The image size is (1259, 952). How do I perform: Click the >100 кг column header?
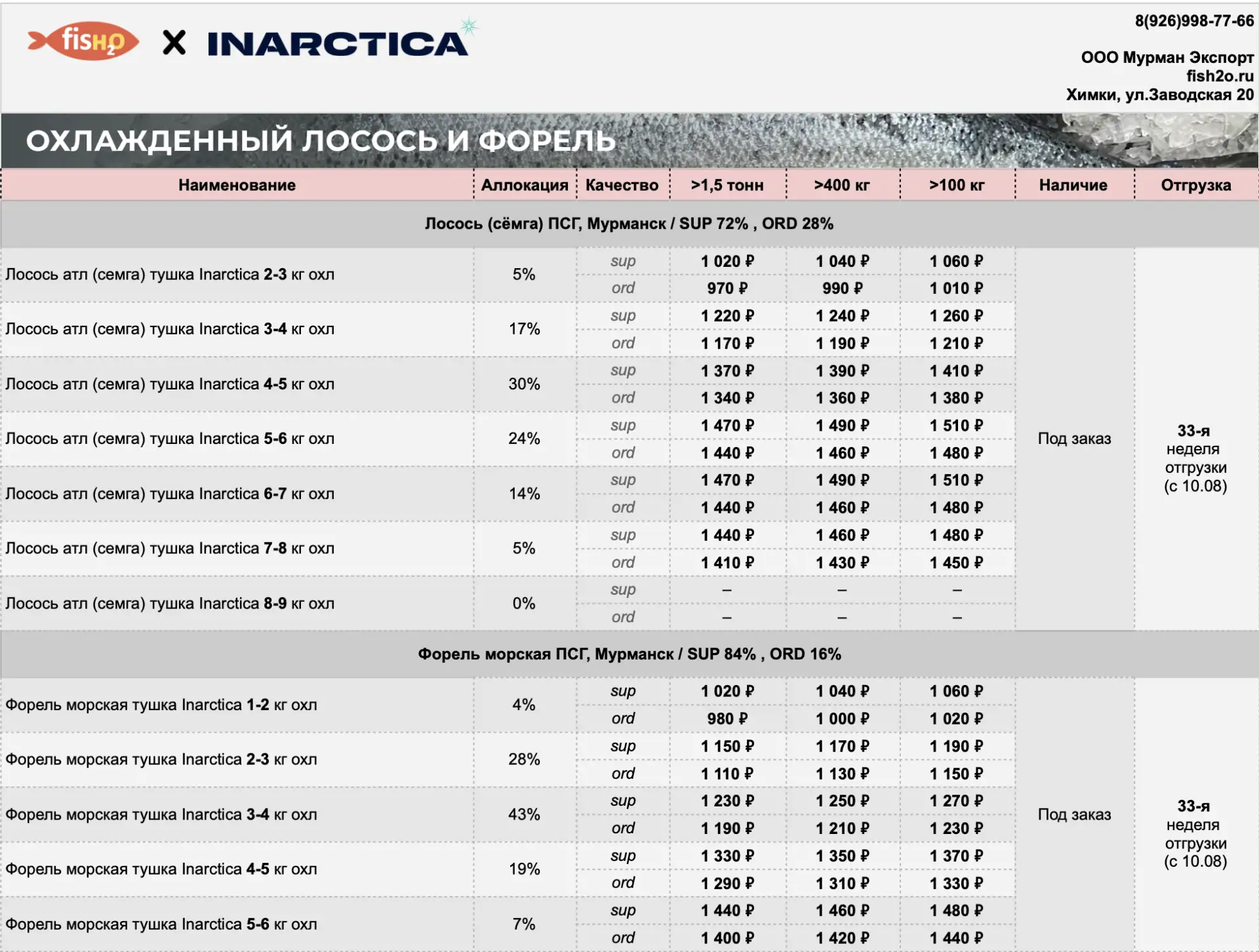tap(957, 185)
